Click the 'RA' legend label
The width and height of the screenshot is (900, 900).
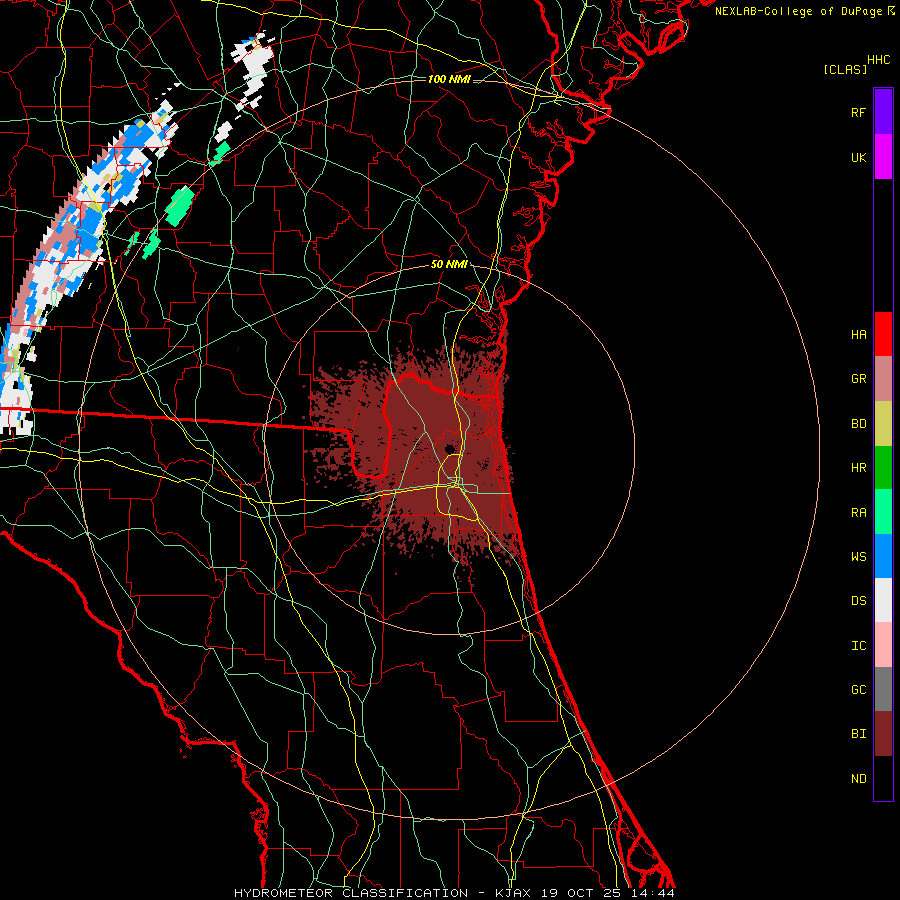859,512
